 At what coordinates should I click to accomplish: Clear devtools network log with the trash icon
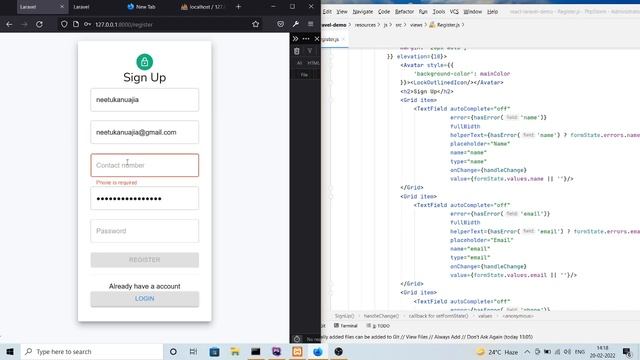297,51
